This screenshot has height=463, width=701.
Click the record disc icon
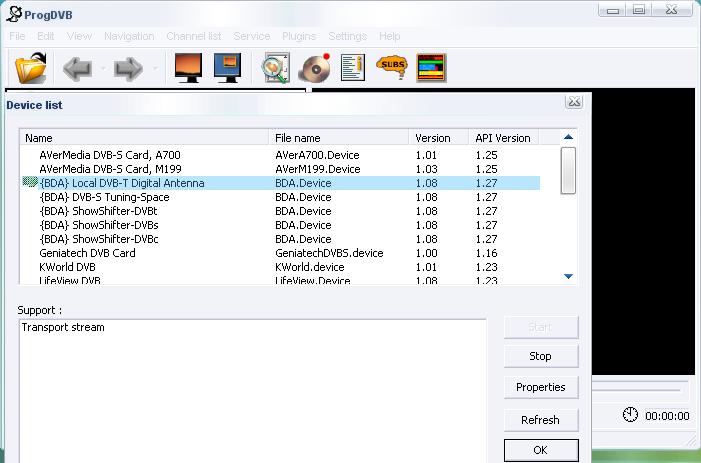(x=314, y=68)
